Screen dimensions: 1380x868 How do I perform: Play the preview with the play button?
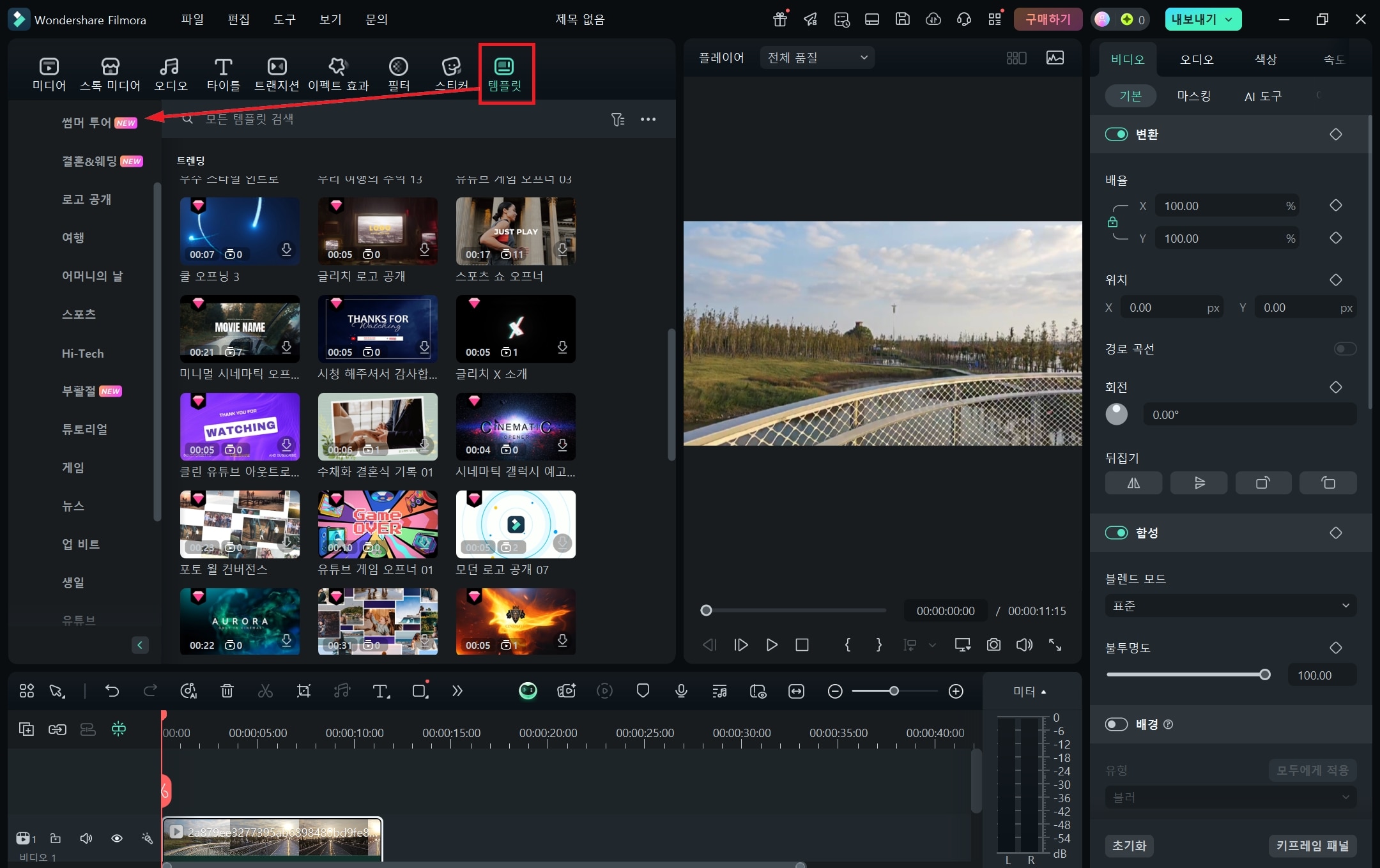[772, 645]
